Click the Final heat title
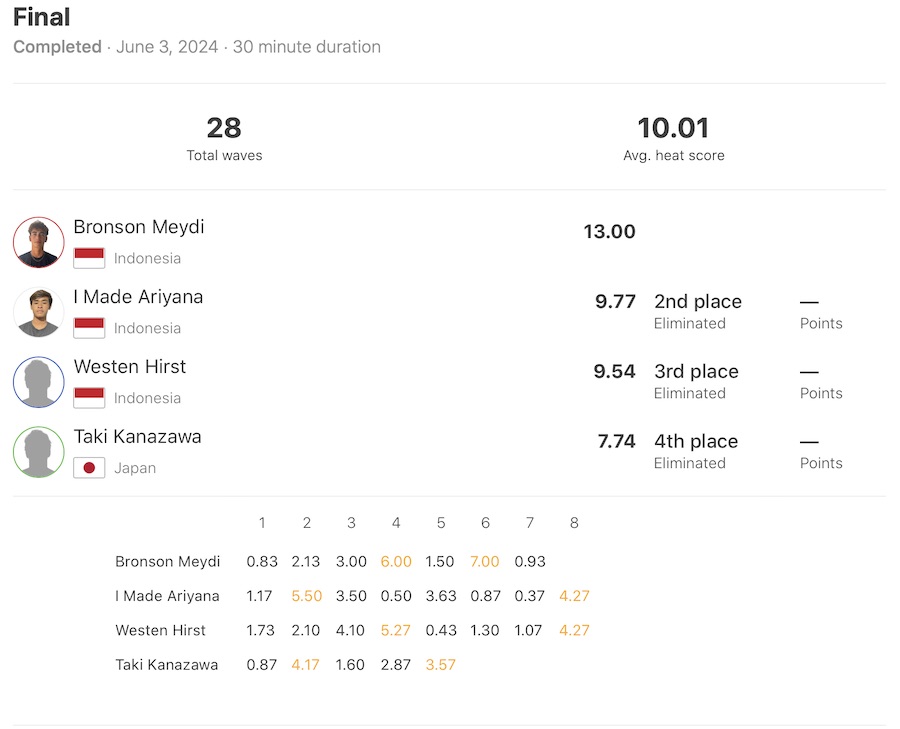The image size is (900, 729). pyautogui.click(x=41, y=17)
